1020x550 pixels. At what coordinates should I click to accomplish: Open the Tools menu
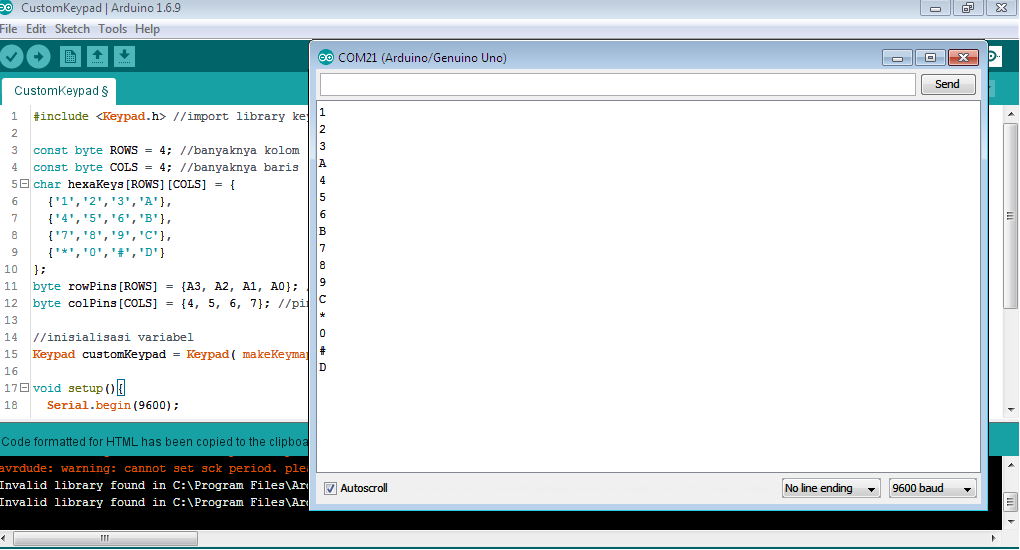click(x=113, y=29)
